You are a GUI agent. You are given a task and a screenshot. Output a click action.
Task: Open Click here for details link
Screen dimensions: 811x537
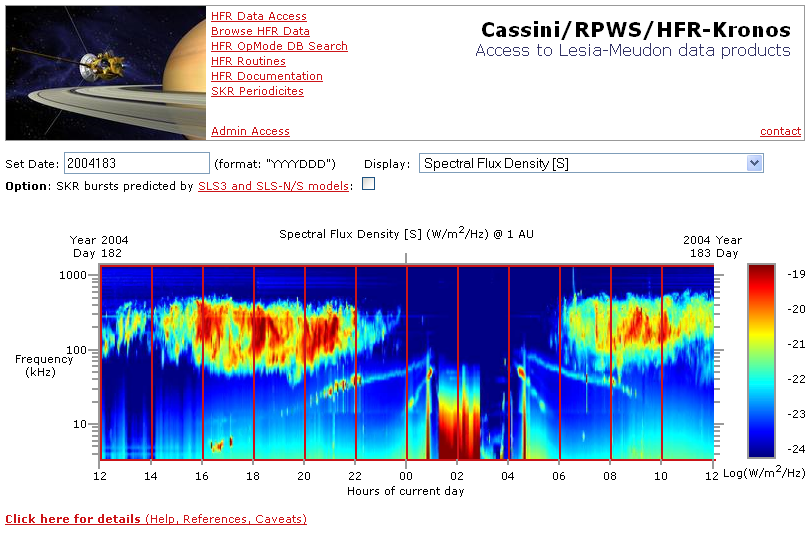click(x=155, y=519)
